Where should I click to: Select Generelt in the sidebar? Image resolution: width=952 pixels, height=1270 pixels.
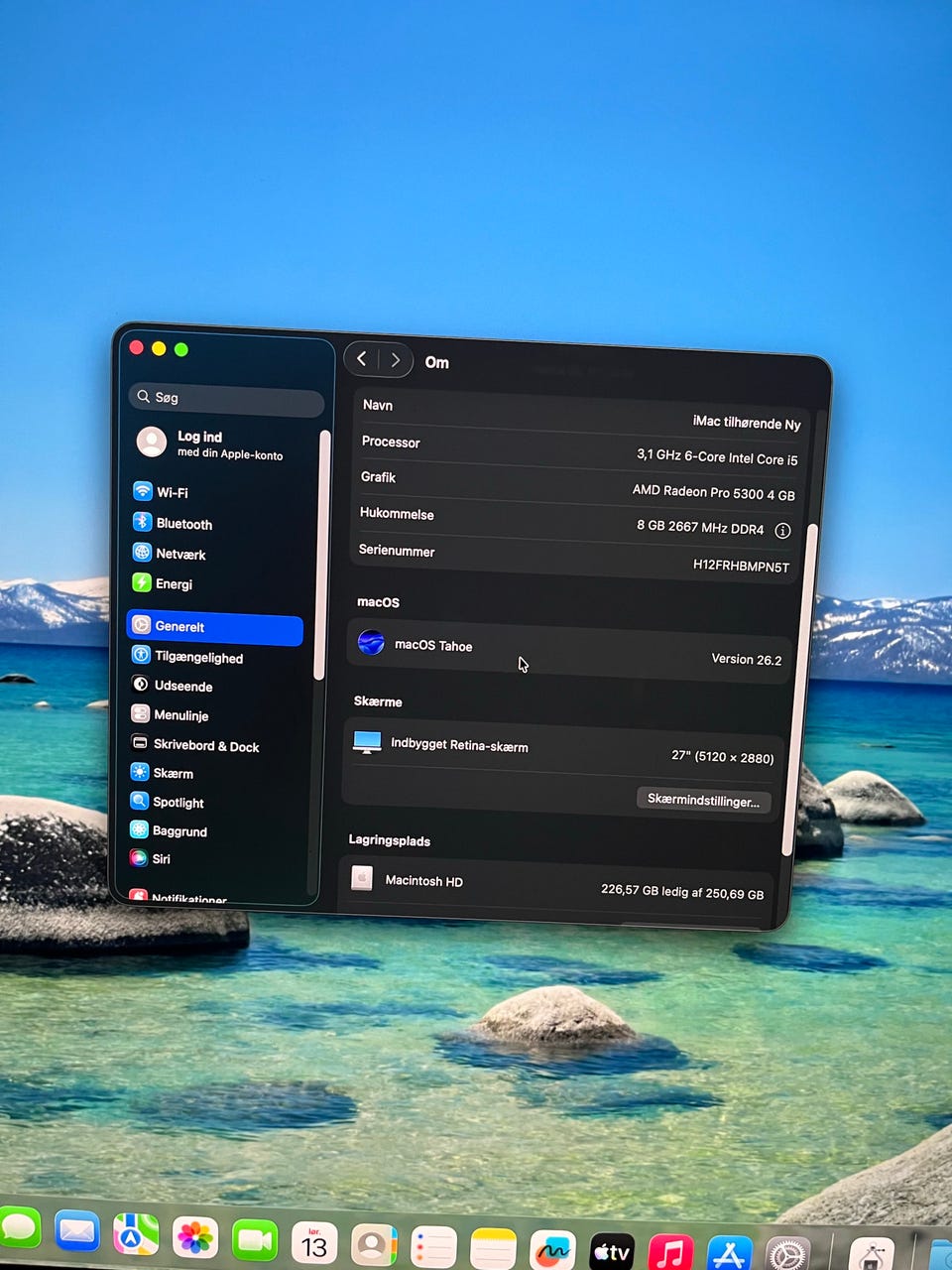[x=215, y=627]
